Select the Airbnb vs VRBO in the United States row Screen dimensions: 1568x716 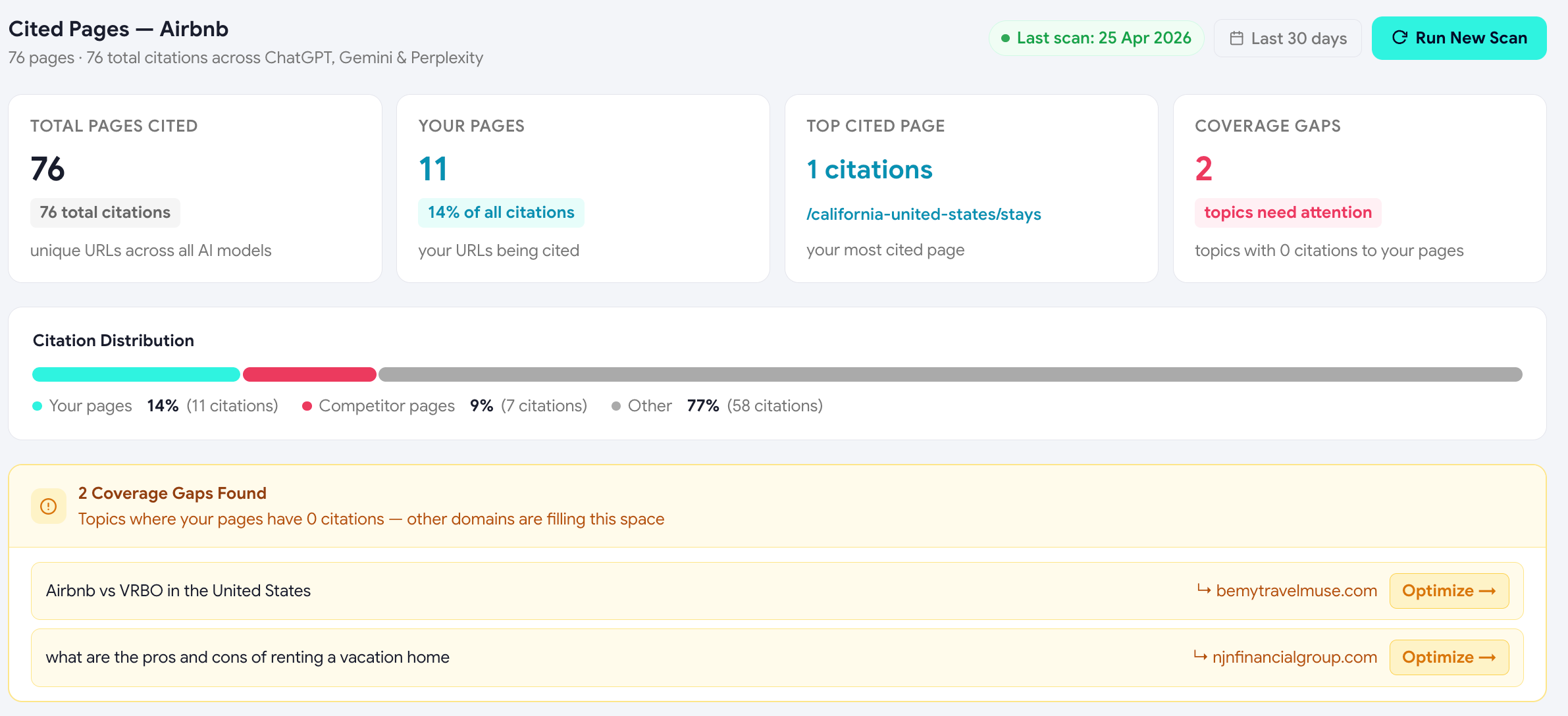(x=777, y=591)
